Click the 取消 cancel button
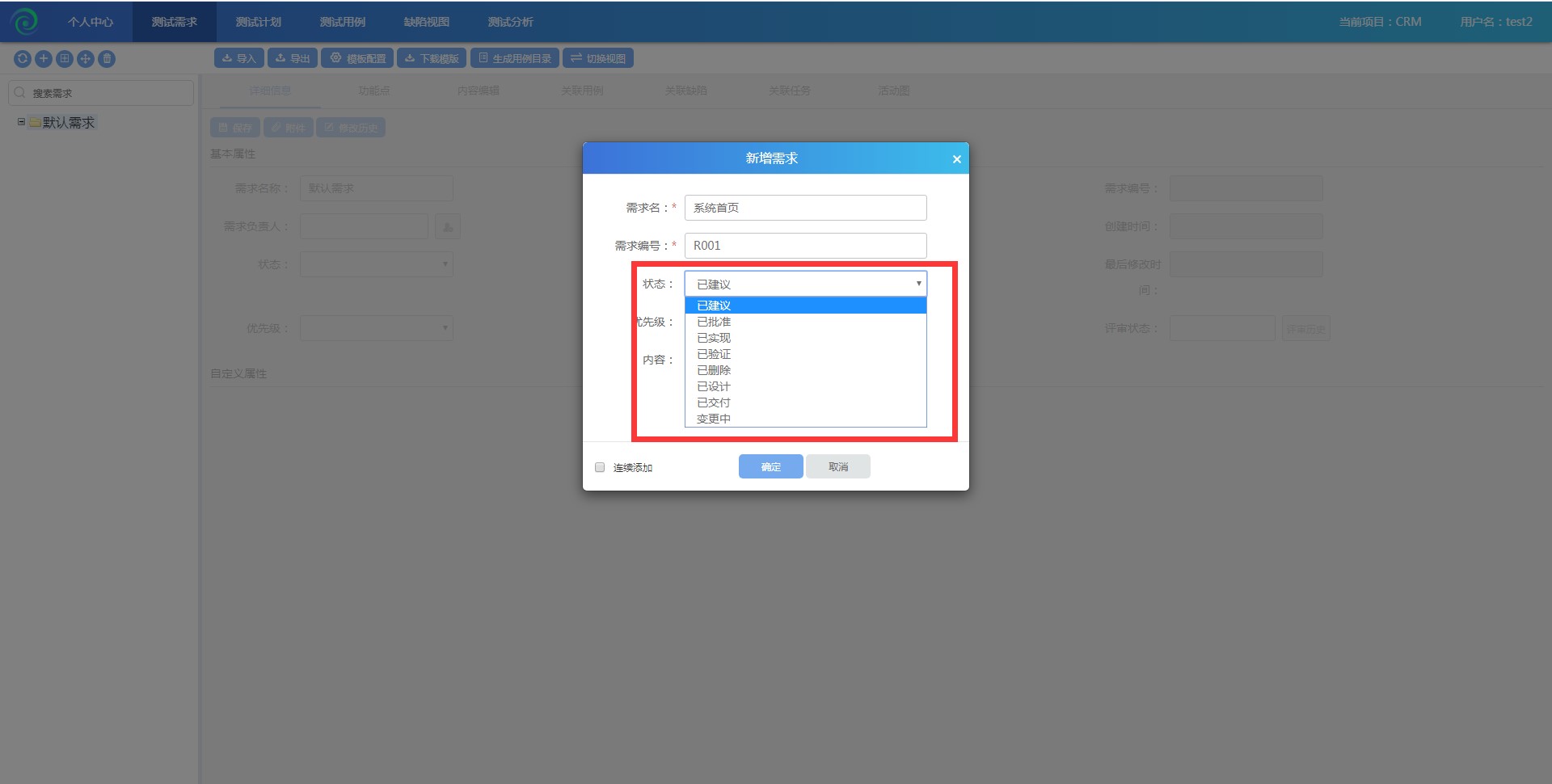Screen dimensions: 1552x784 point(838,466)
